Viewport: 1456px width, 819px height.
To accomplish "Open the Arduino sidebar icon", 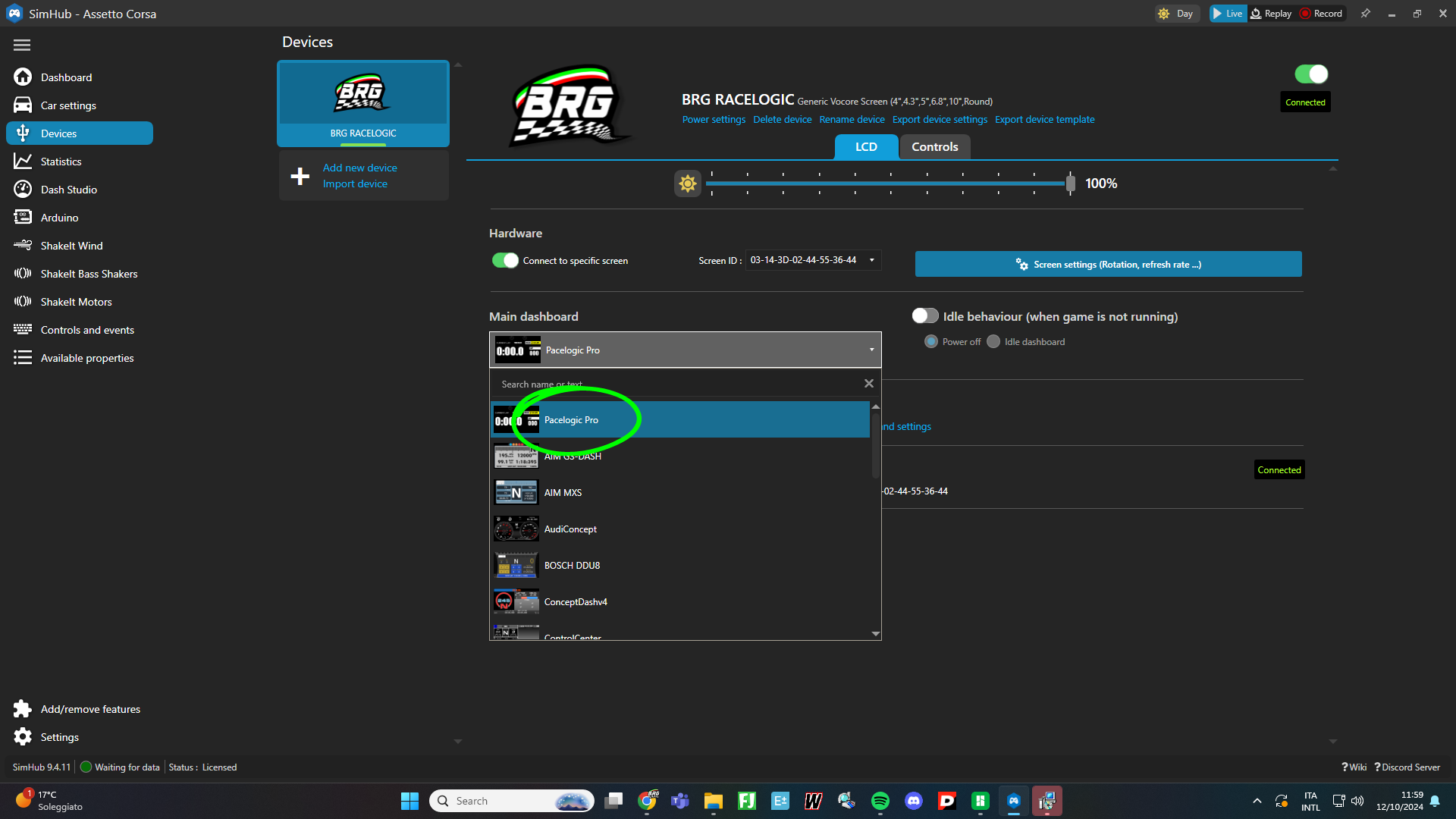I will 23,218.
